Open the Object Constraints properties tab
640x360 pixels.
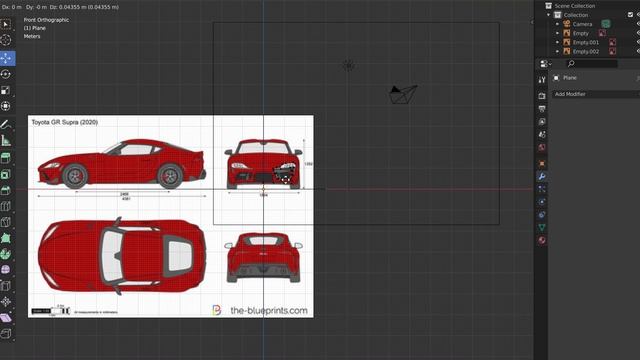542,214
